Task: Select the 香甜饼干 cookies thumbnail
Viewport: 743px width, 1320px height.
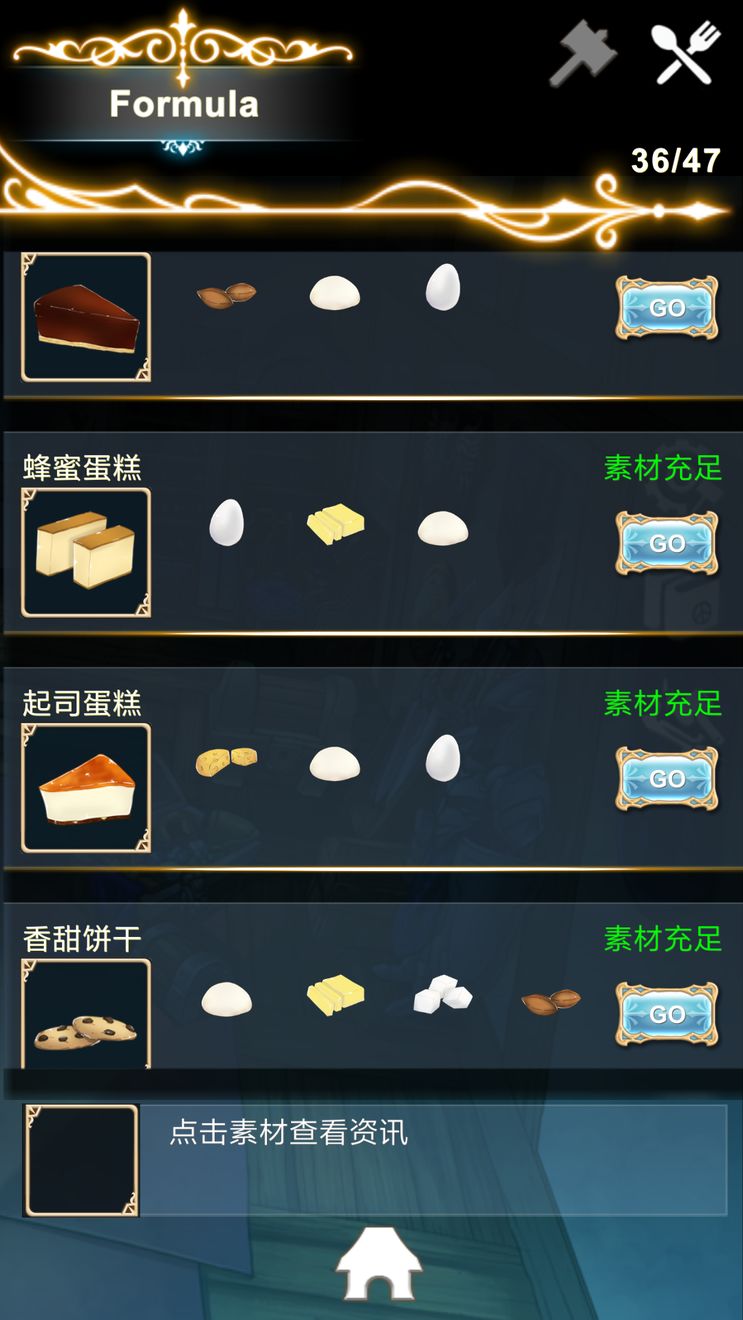Action: [x=86, y=1014]
